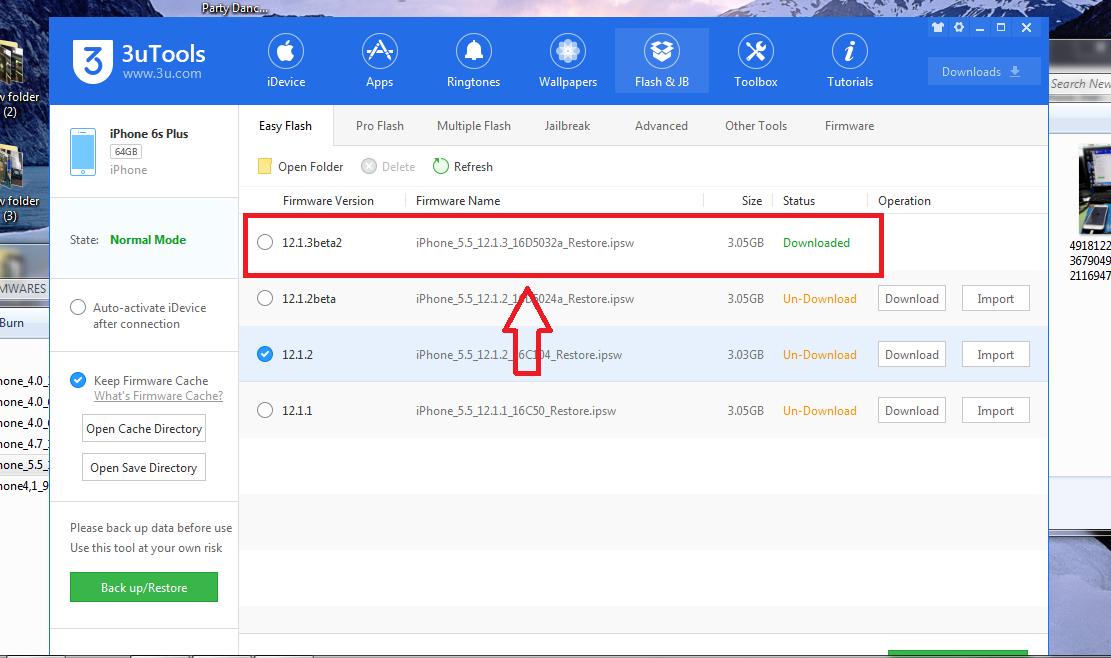Click the skin (shirt) icon in title bar
The height and width of the screenshot is (658, 1111).
937,28
